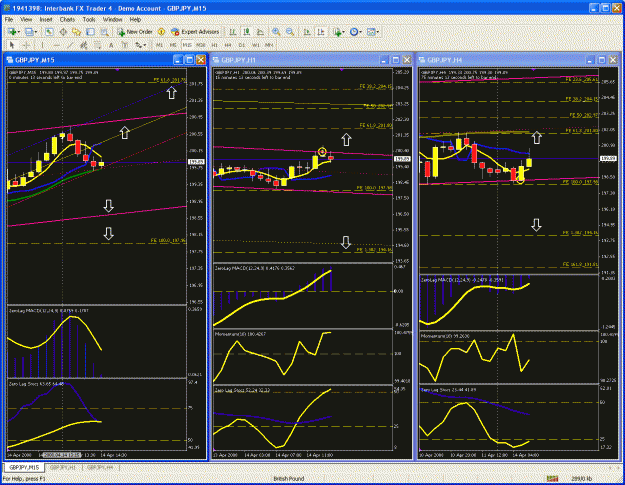This screenshot has width=625, height=485.
Task: Expand the Templates dropdown arrow
Action: [378, 32]
